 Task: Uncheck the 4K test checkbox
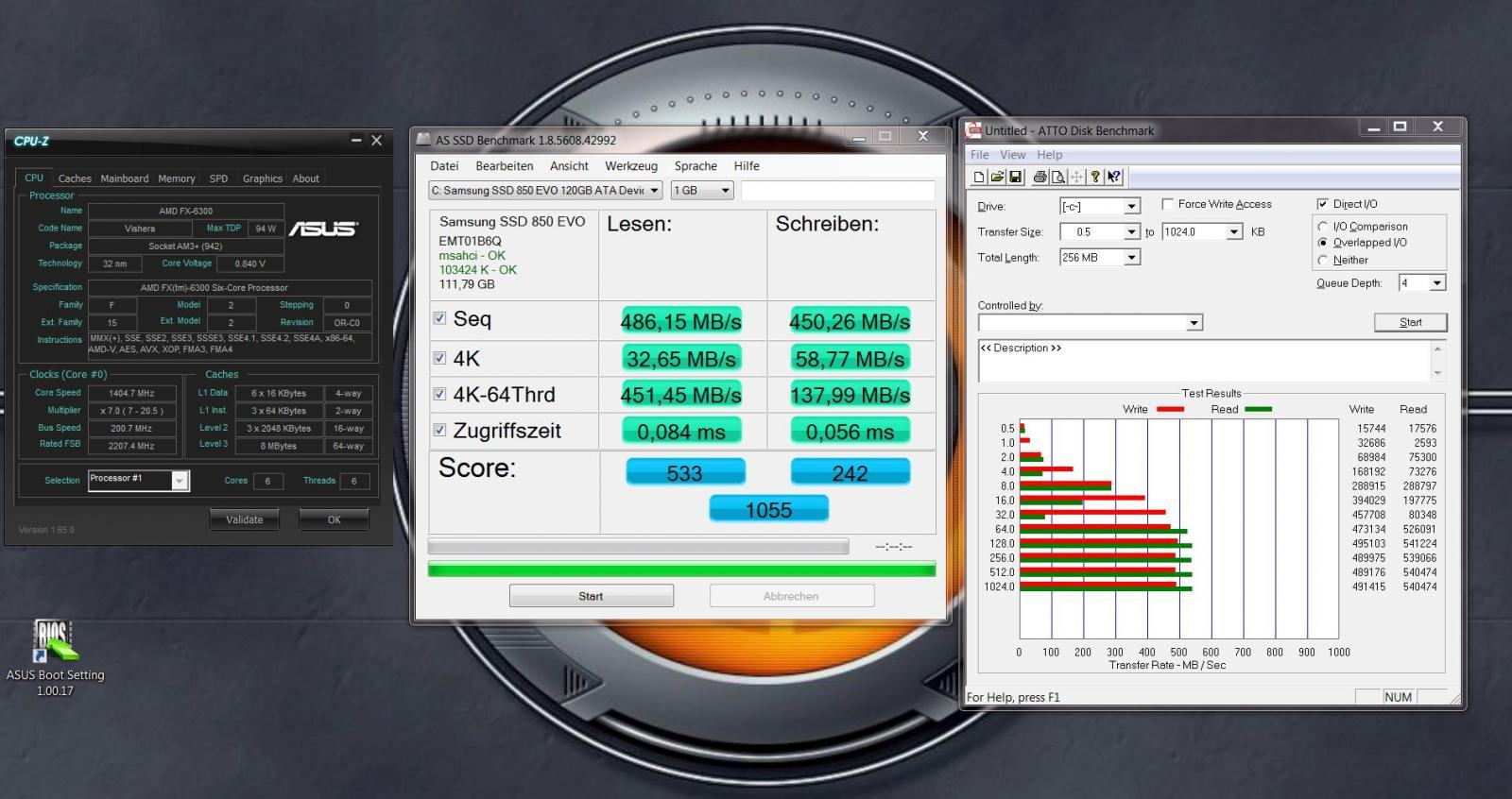[439, 358]
